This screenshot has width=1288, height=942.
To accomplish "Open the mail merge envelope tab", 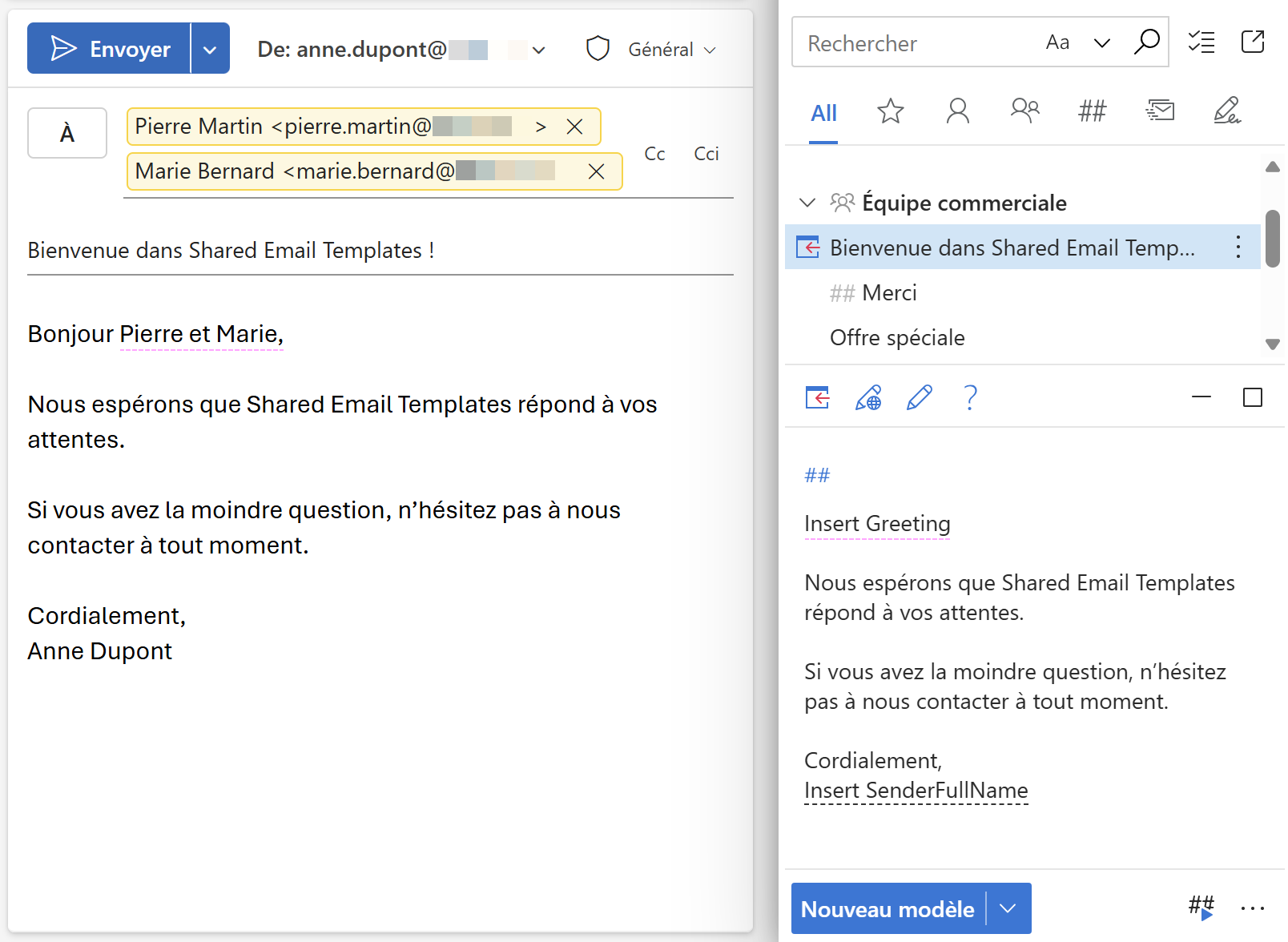I will click(x=1159, y=111).
